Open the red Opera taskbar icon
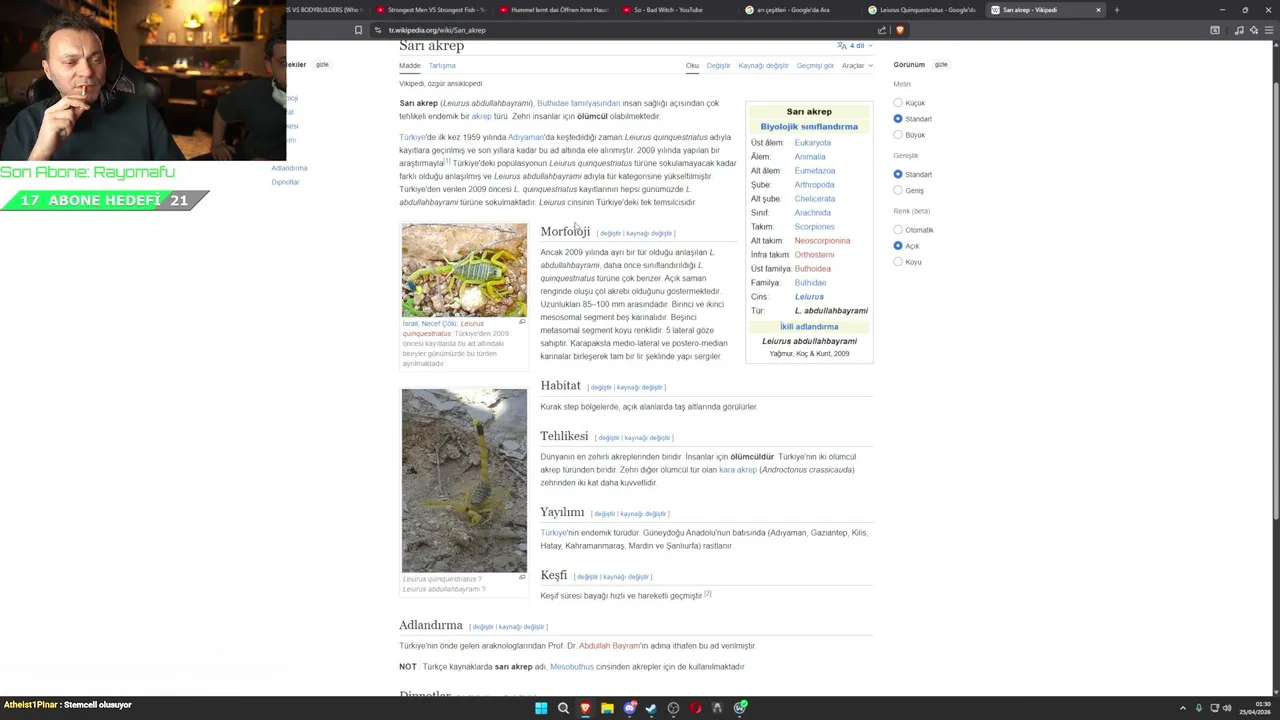 pos(695,708)
